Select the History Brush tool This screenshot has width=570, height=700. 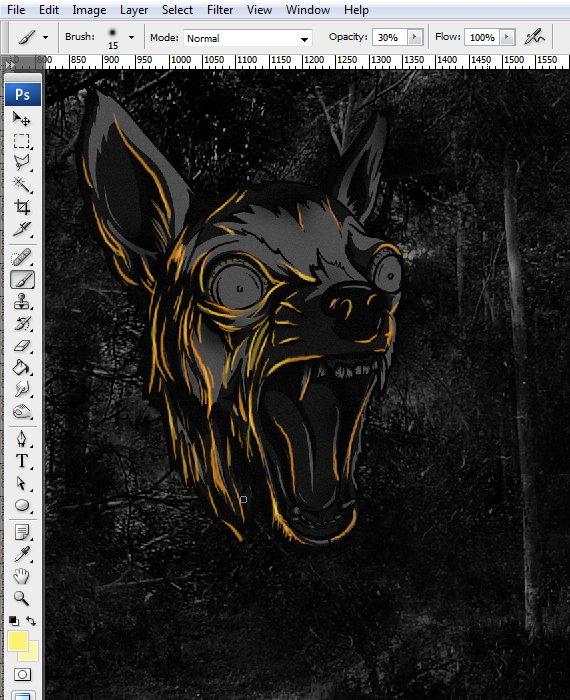click(21, 324)
